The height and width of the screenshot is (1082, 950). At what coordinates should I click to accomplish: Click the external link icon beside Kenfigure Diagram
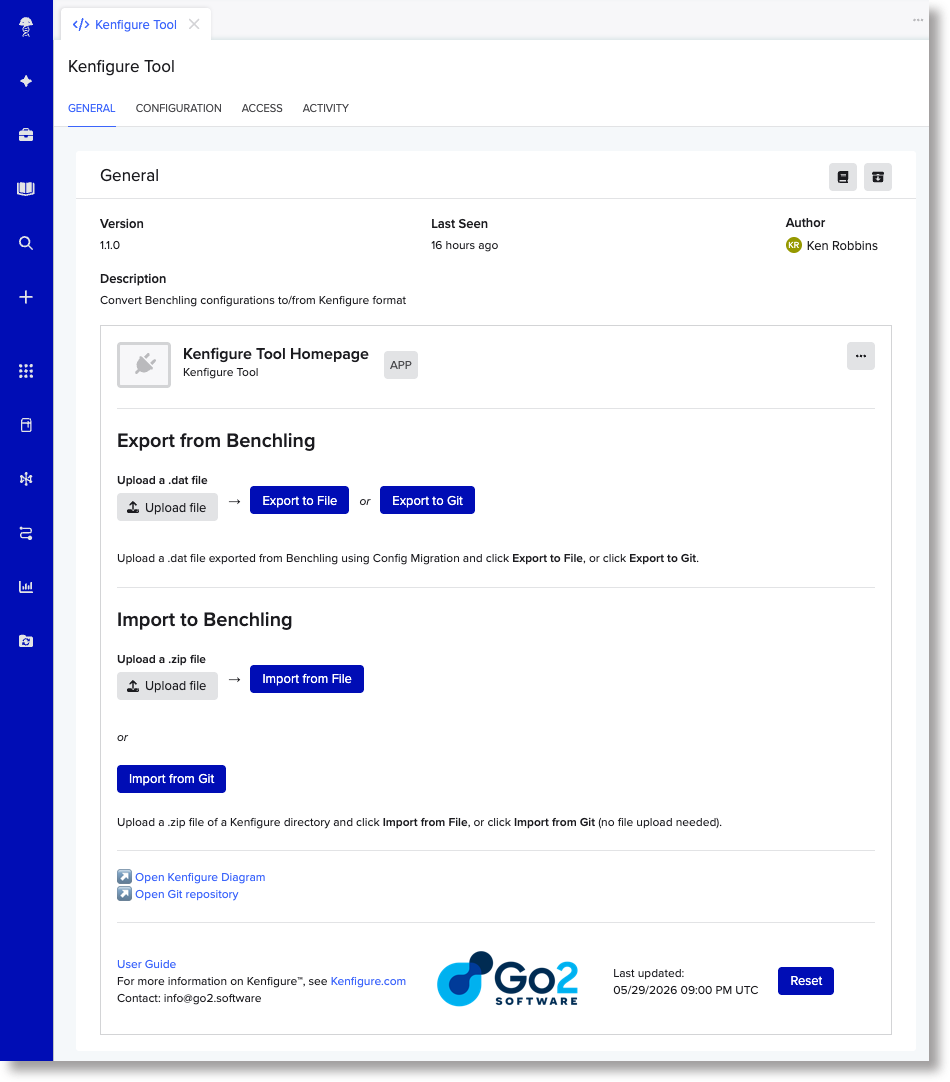coord(124,877)
